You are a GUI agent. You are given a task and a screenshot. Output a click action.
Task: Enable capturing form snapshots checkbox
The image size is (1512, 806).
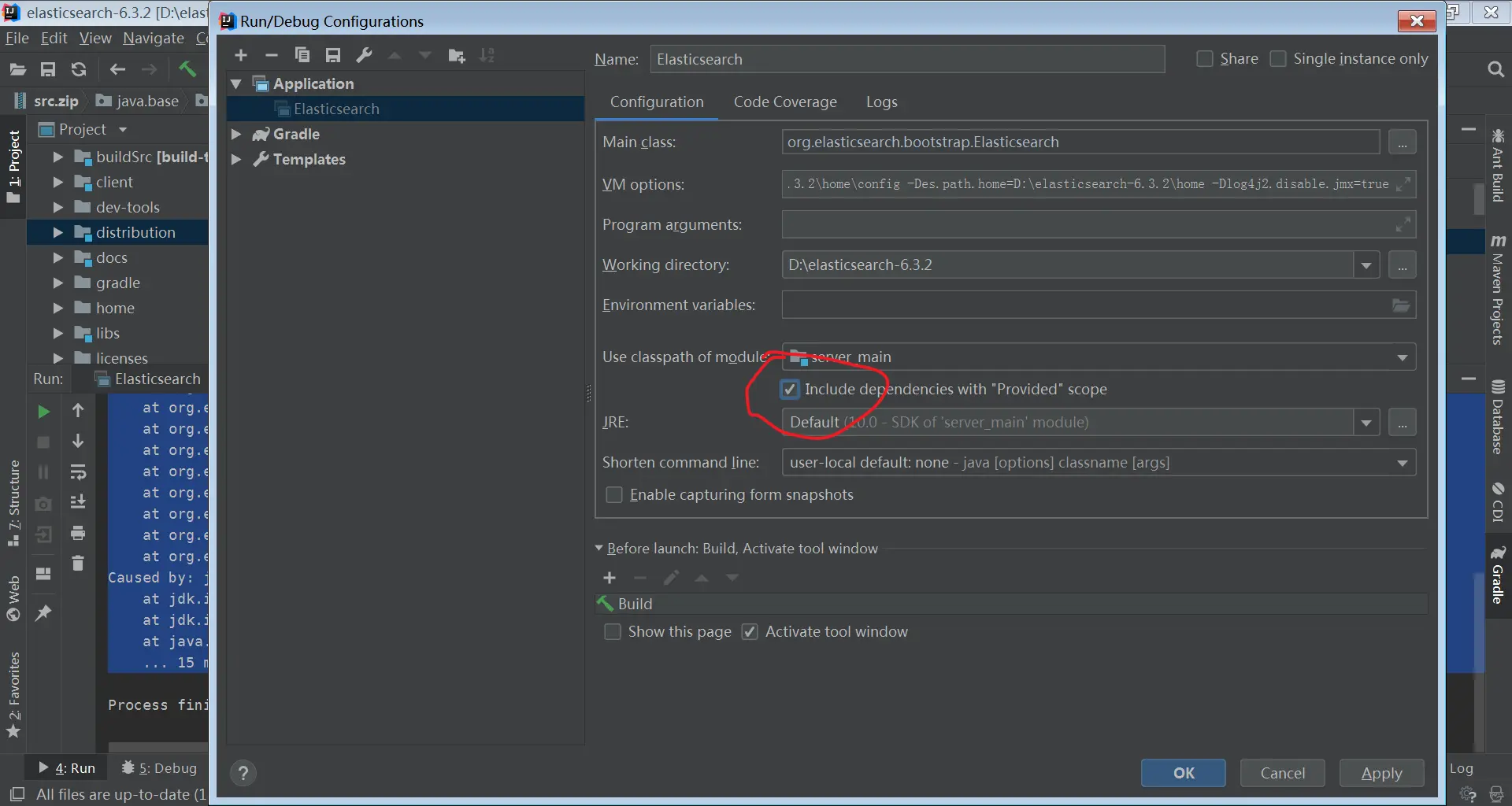tap(614, 494)
